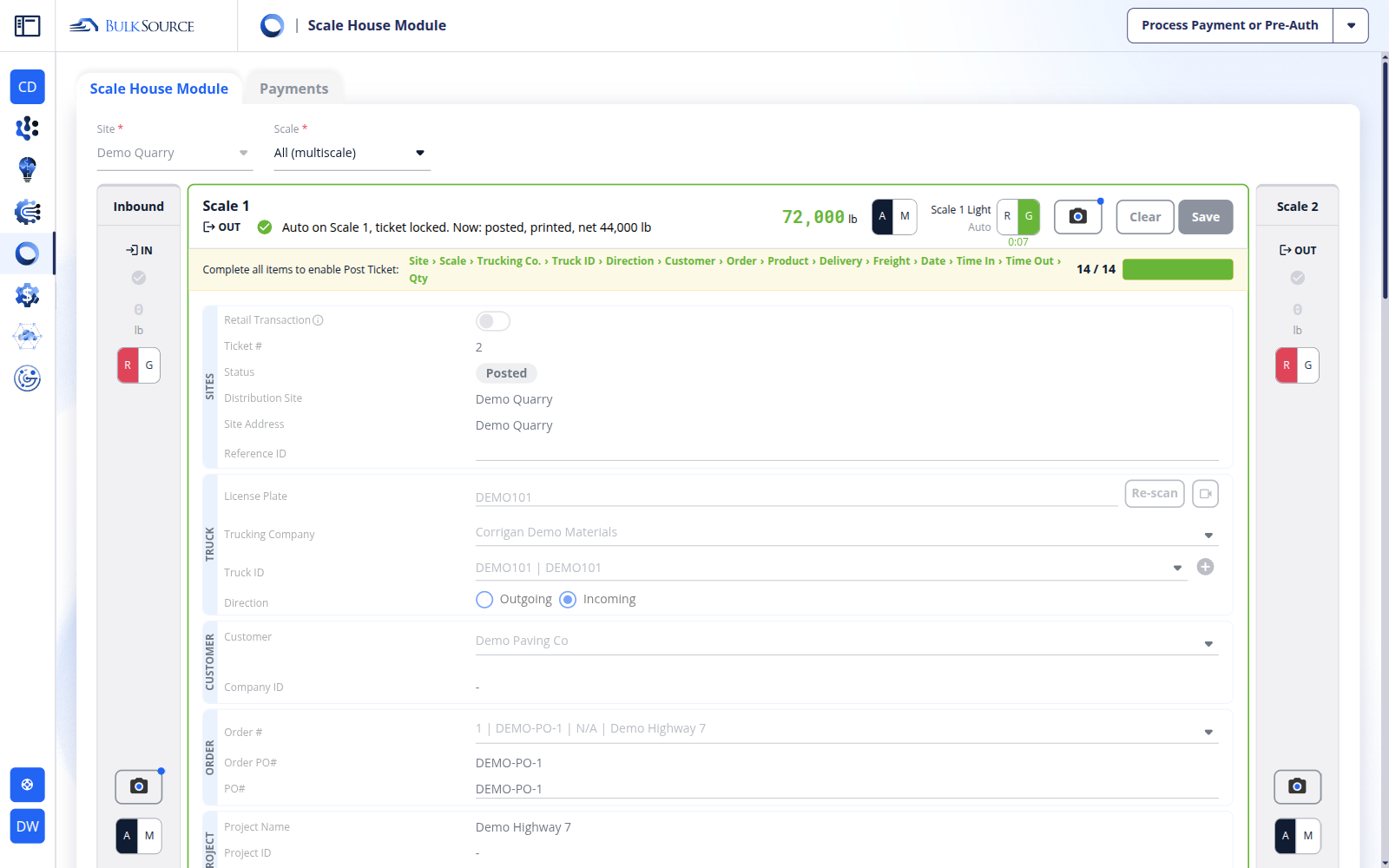The image size is (1389, 868).
Task: Open the gear with lines sidebar icon
Action: click(28, 212)
